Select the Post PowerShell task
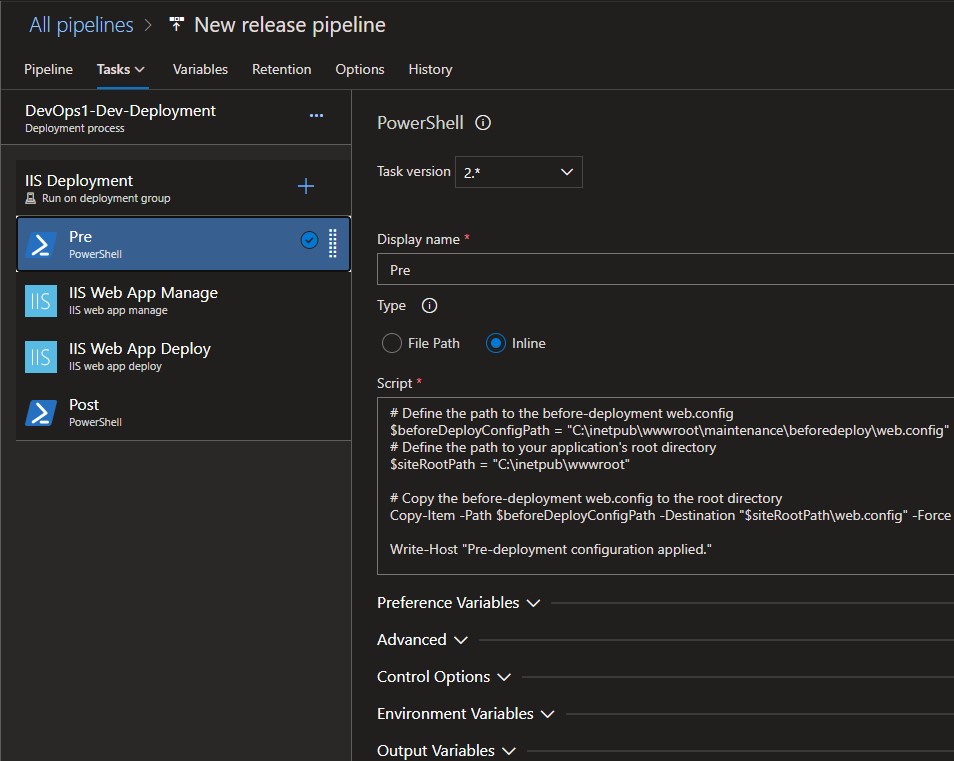Screen dimensions: 954x761 (x=183, y=412)
